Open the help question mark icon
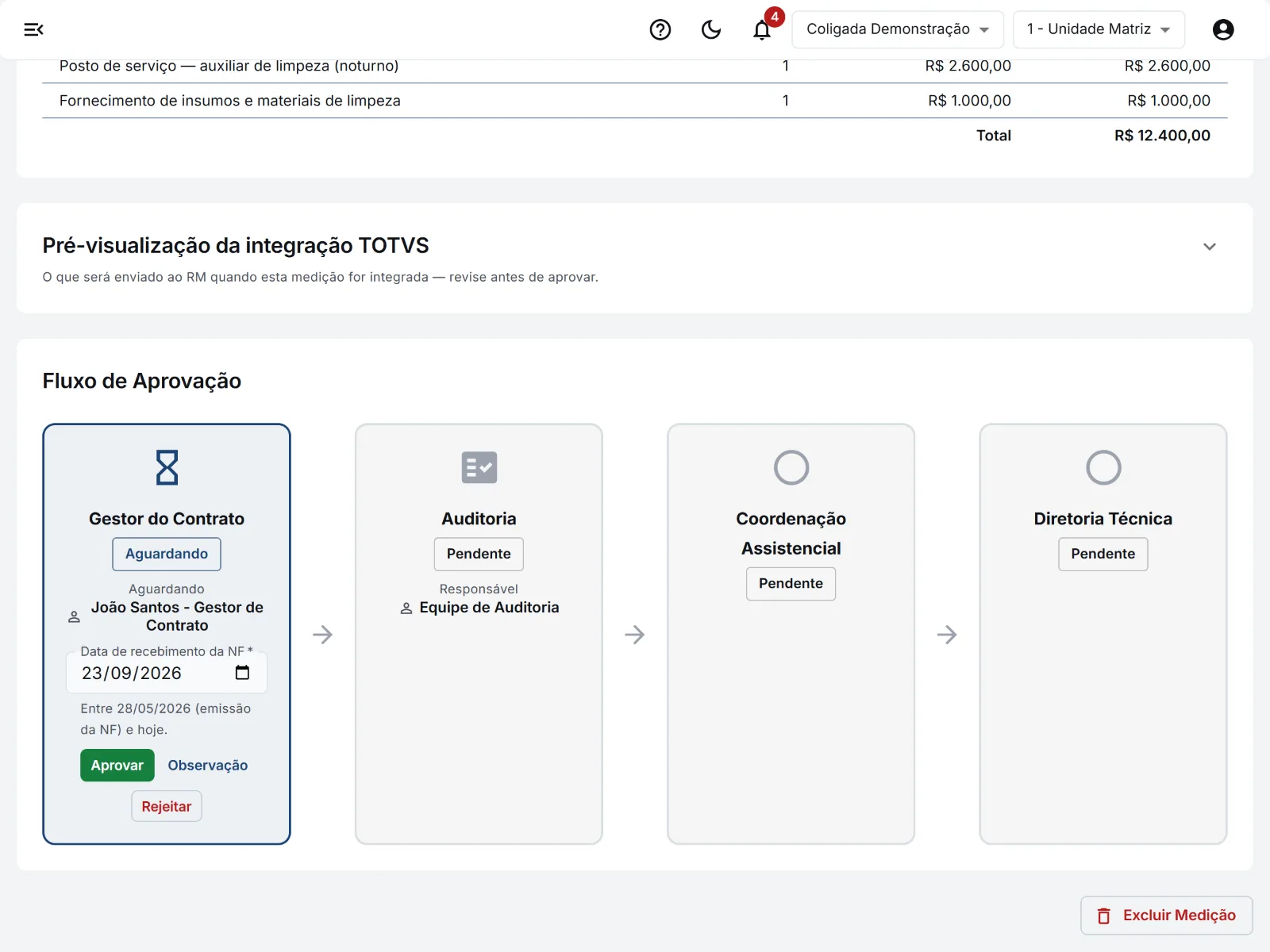 click(660, 29)
